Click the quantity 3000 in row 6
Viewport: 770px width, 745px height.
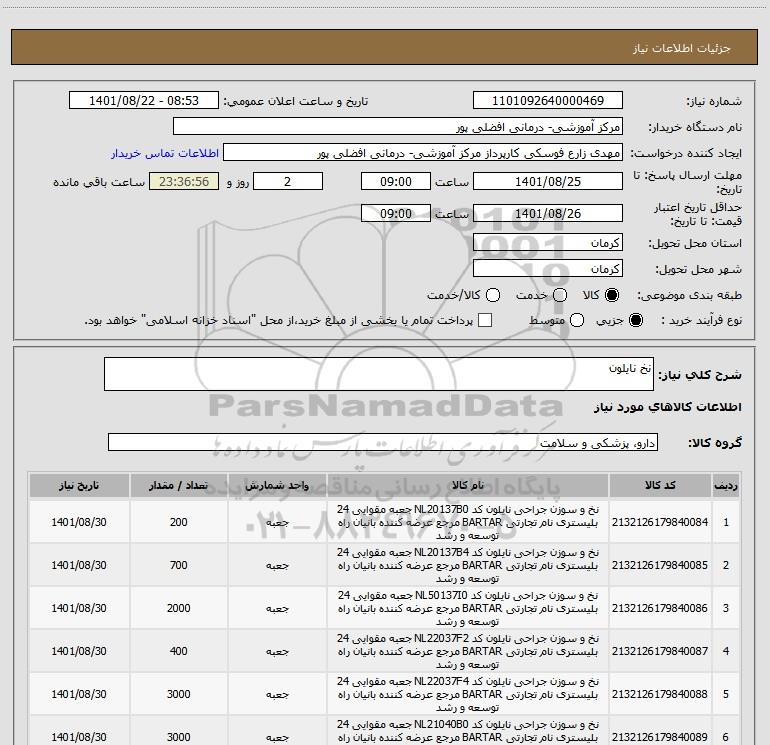pos(178,737)
